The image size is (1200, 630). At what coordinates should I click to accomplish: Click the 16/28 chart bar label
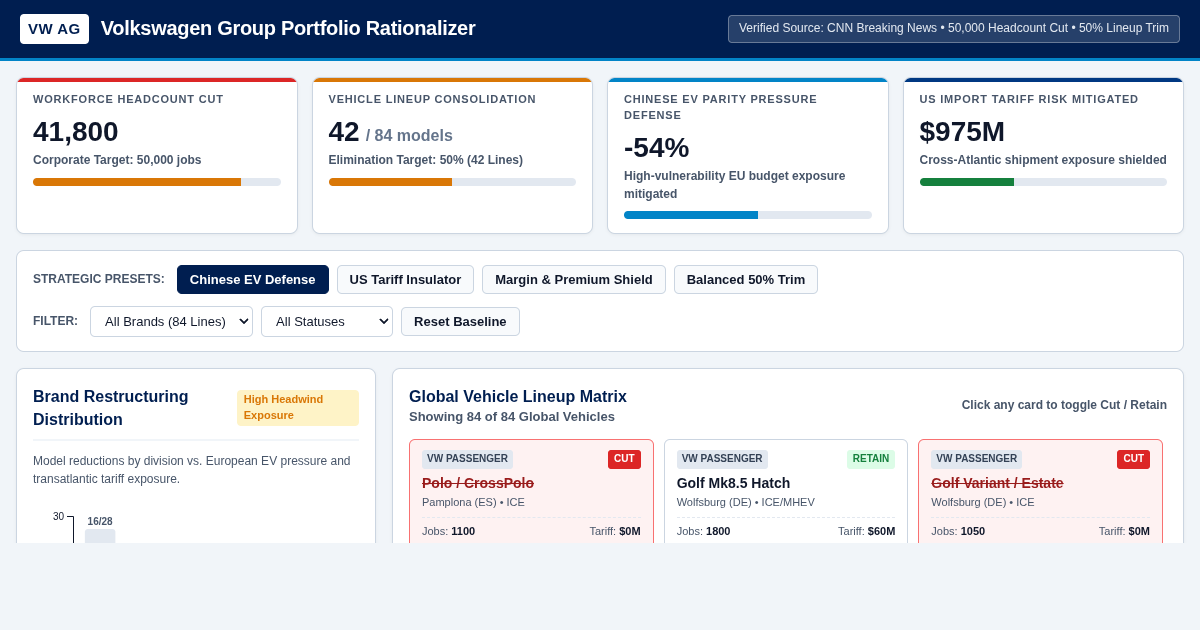(x=100, y=521)
